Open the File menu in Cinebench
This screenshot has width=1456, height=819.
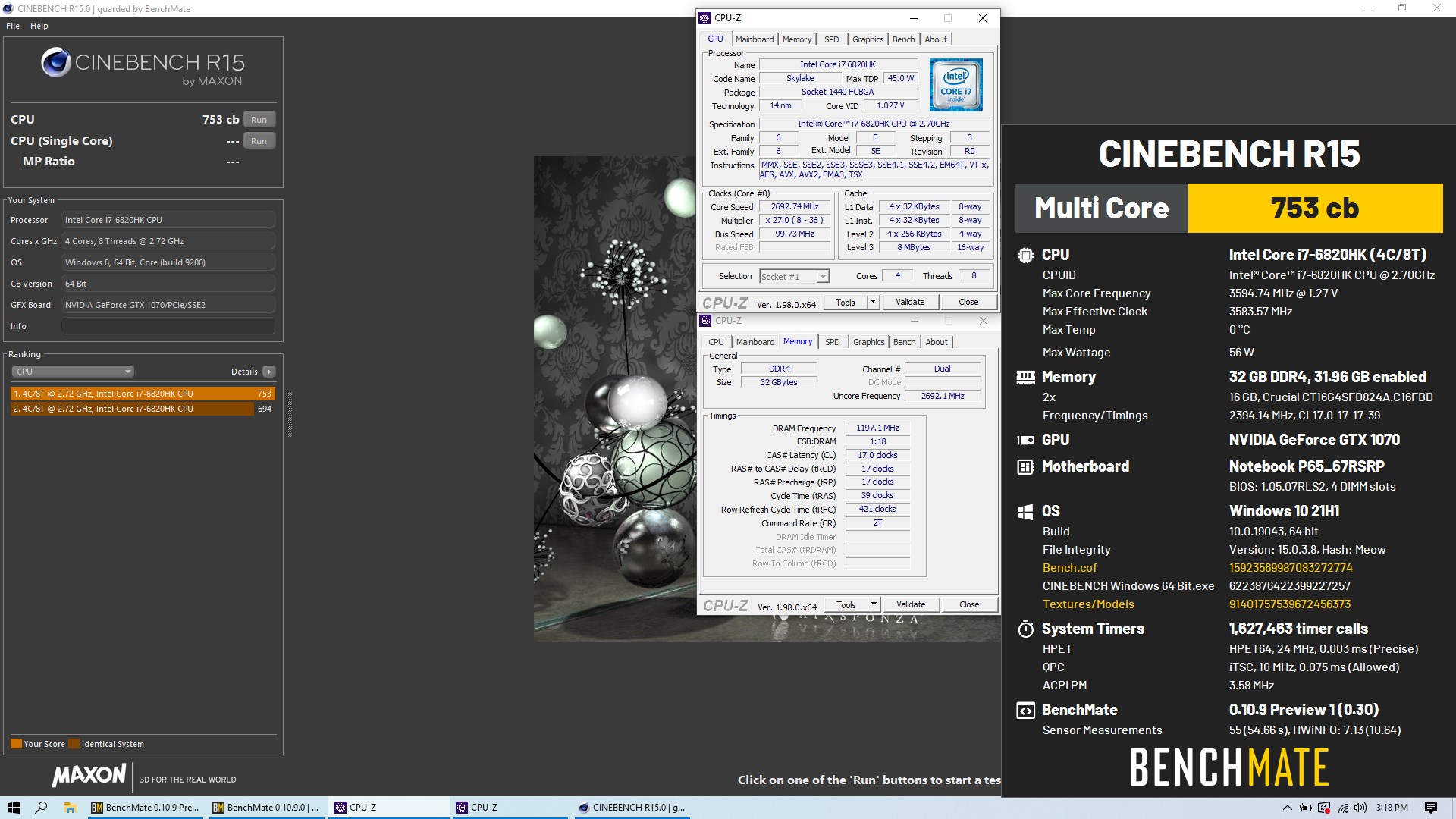[13, 26]
